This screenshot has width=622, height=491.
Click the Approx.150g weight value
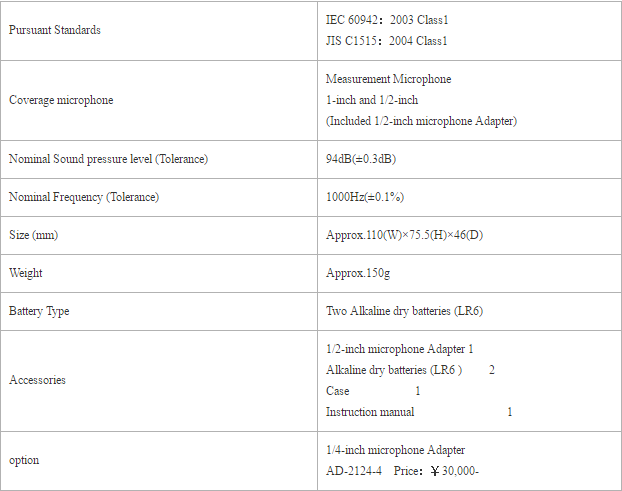click(x=358, y=273)
